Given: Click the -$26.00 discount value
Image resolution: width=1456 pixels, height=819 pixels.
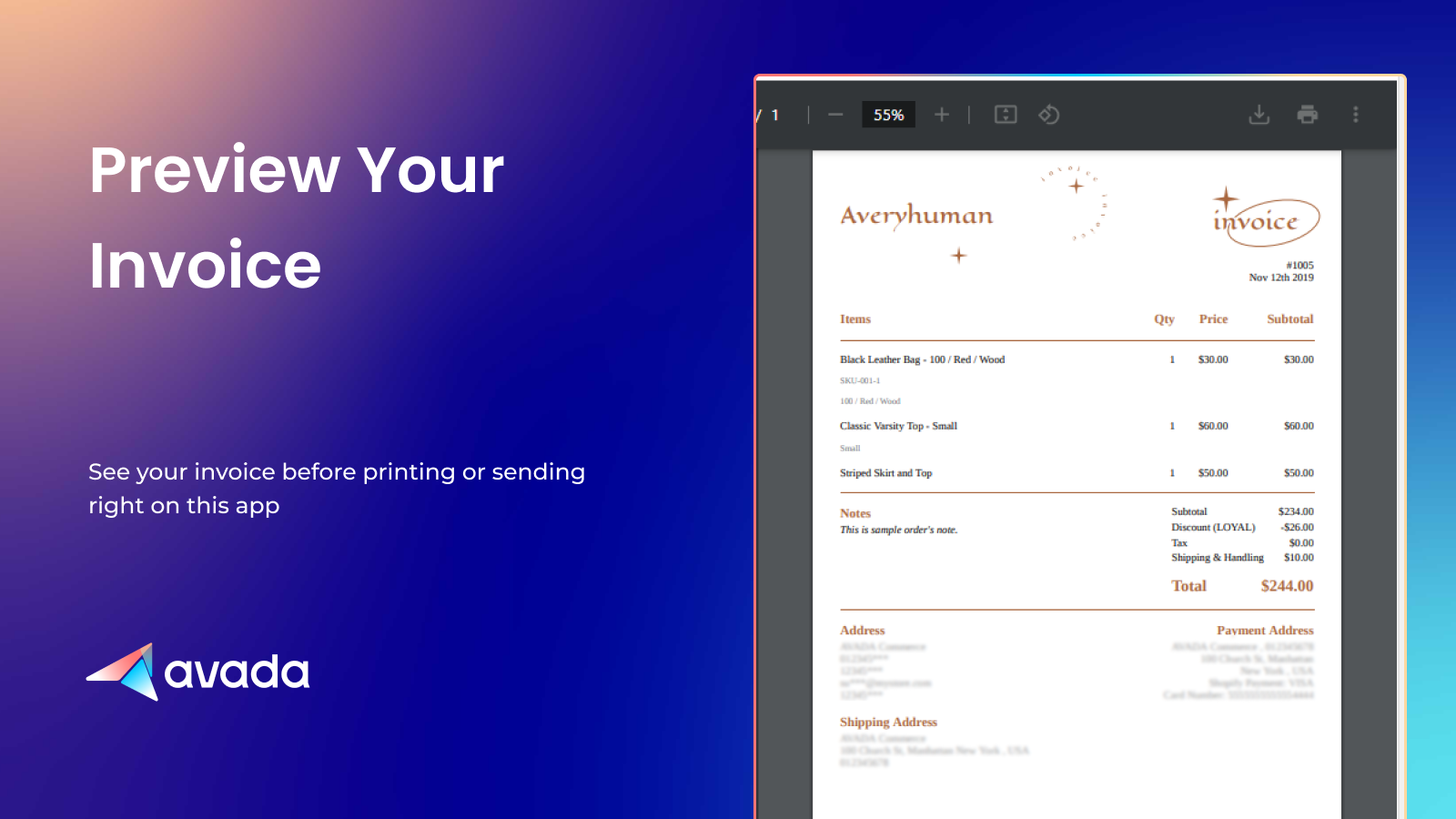Looking at the screenshot, I should 1297,527.
